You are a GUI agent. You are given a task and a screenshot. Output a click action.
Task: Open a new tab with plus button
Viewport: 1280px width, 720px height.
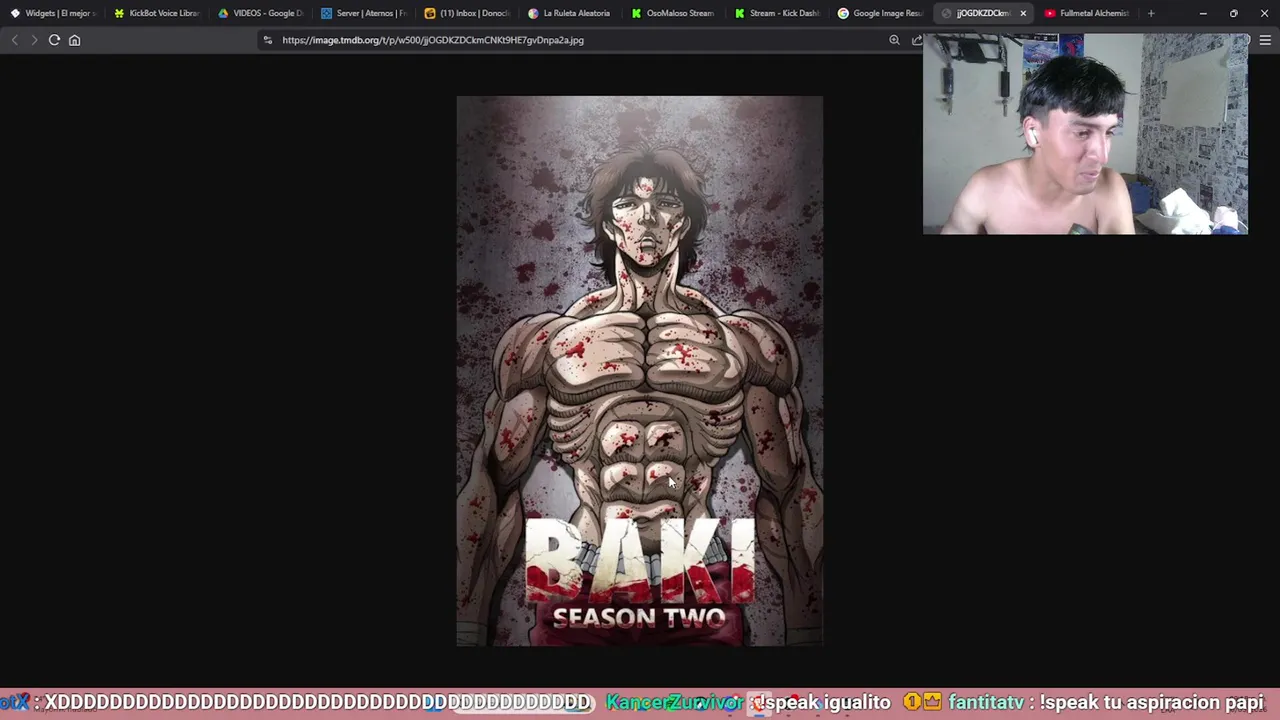[1151, 13]
